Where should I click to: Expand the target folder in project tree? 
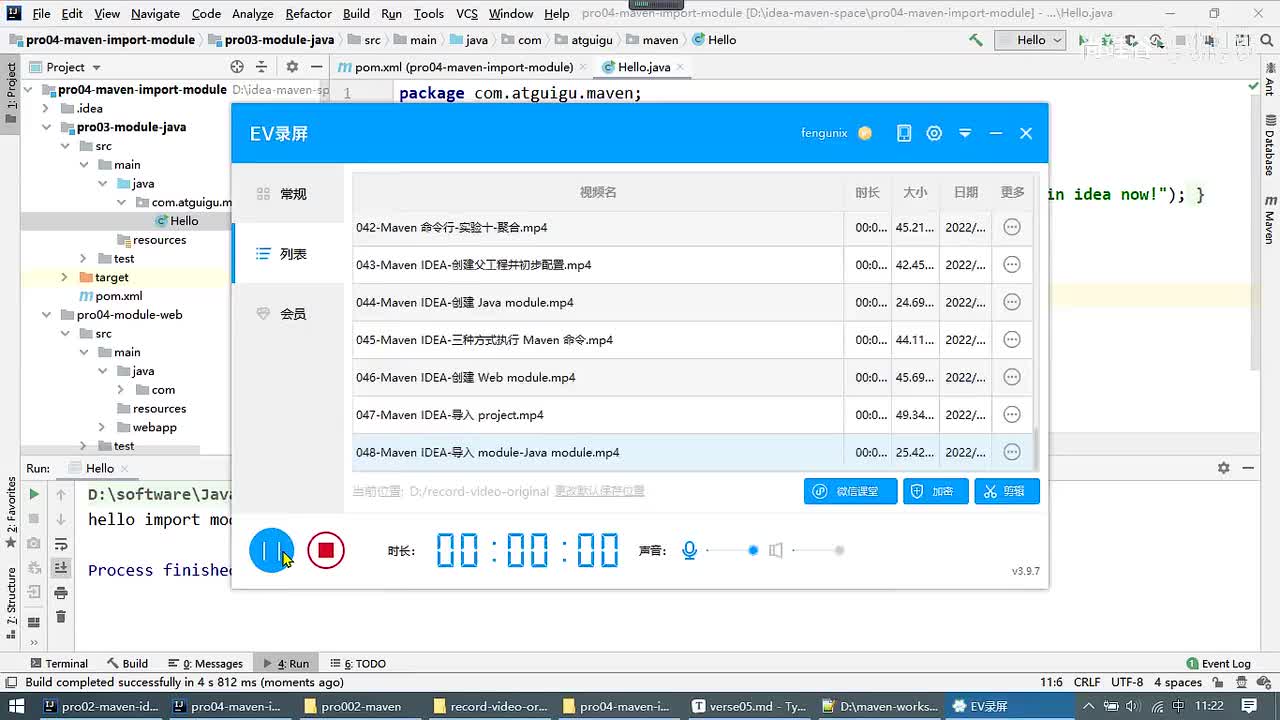[x=64, y=277]
